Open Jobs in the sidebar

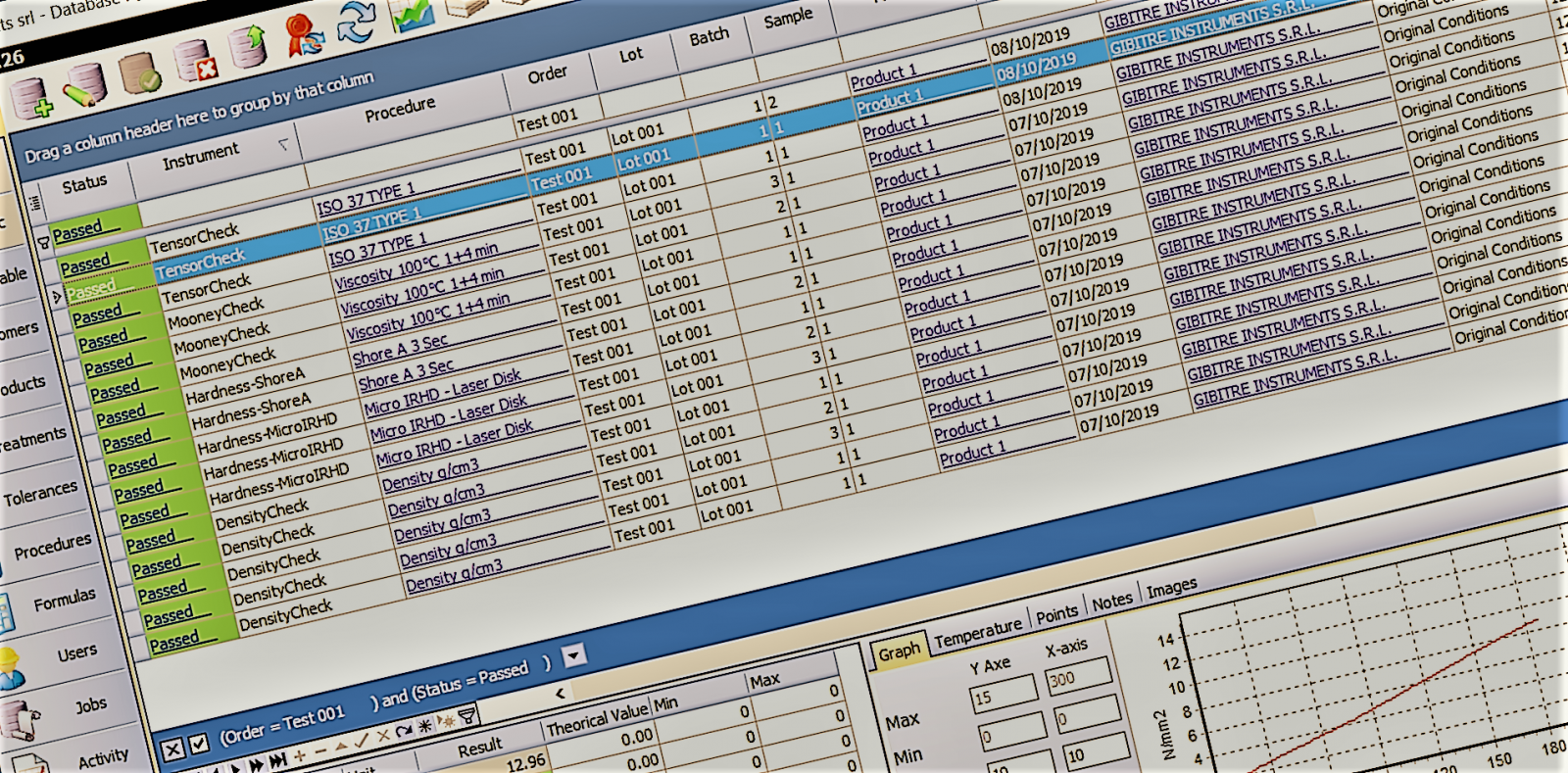point(91,704)
